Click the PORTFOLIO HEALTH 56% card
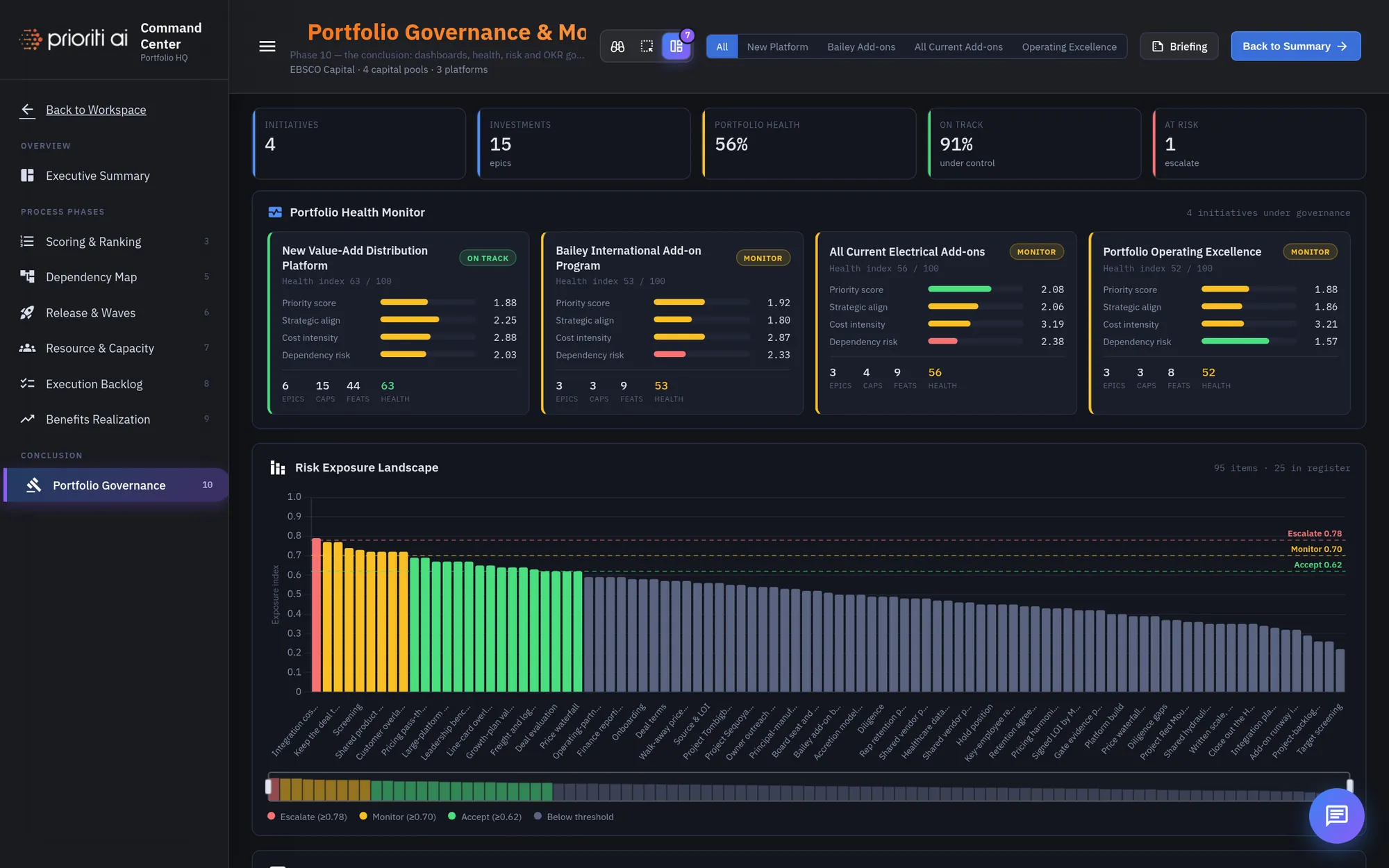Screen dimensions: 1389x868 pyautogui.click(x=809, y=144)
